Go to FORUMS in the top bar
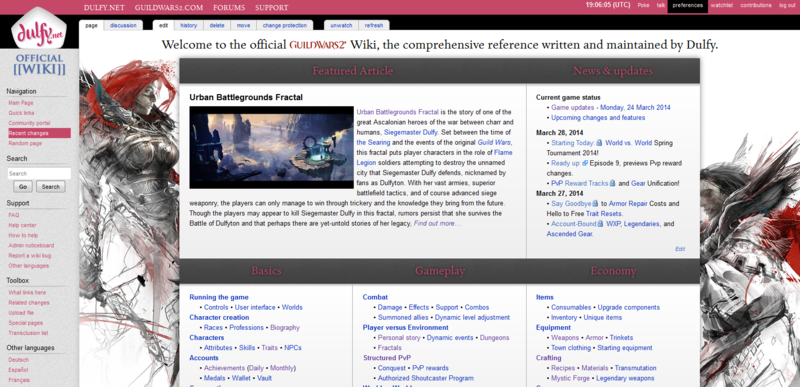This screenshot has width=800, height=387. [x=229, y=8]
